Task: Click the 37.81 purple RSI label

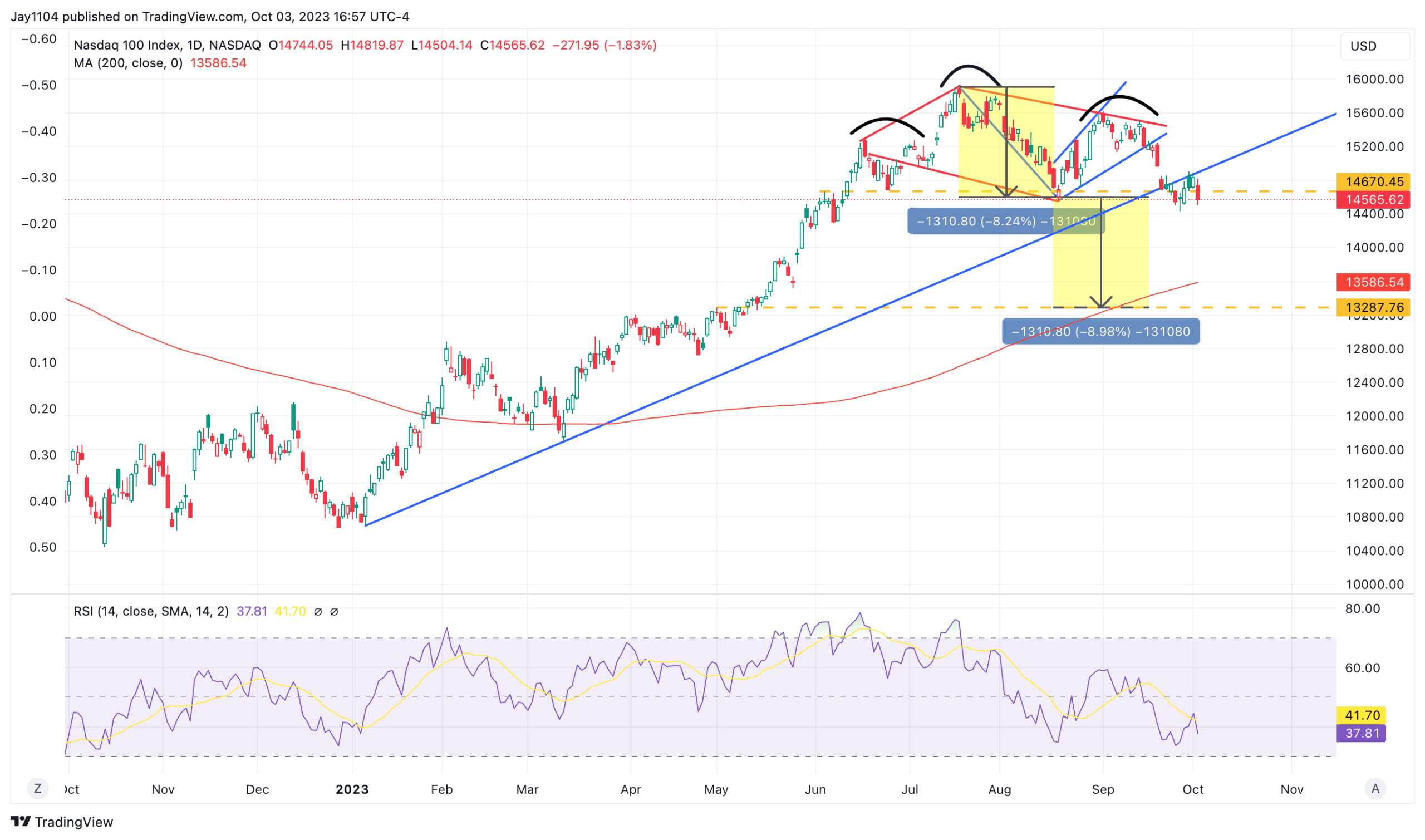Action: 1360,733
